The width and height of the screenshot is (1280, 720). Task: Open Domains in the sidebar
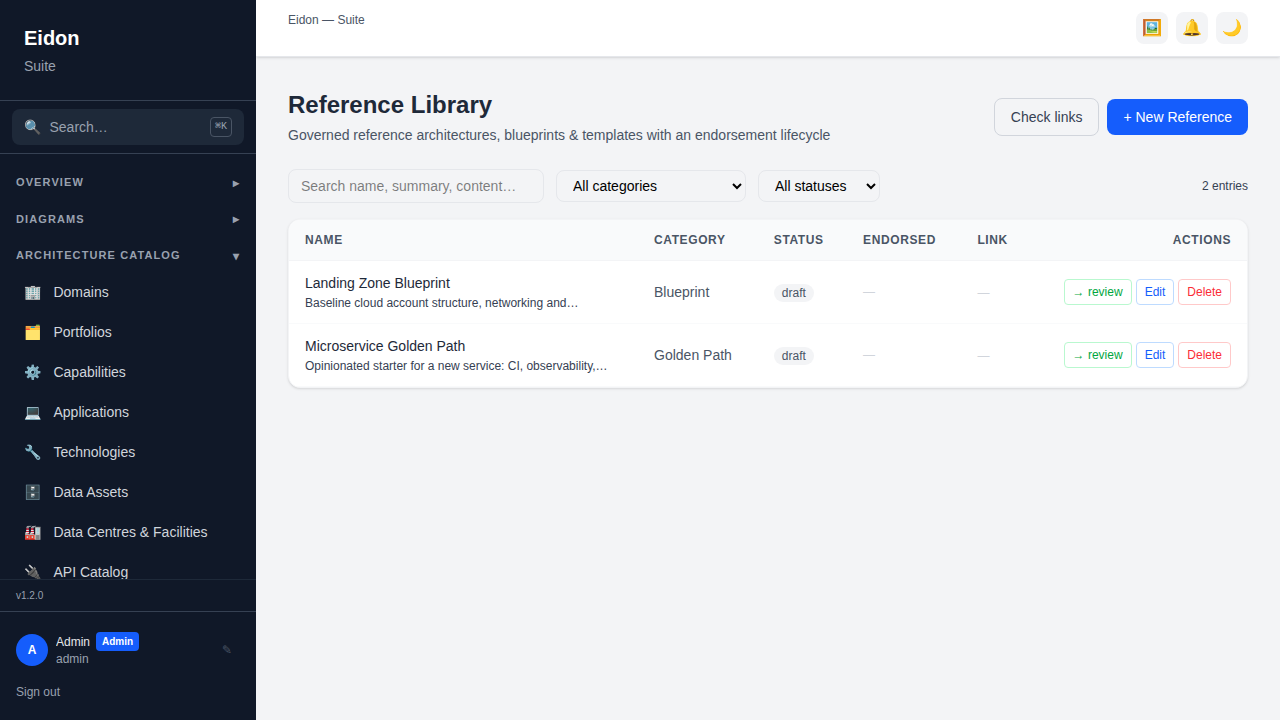click(x=128, y=292)
